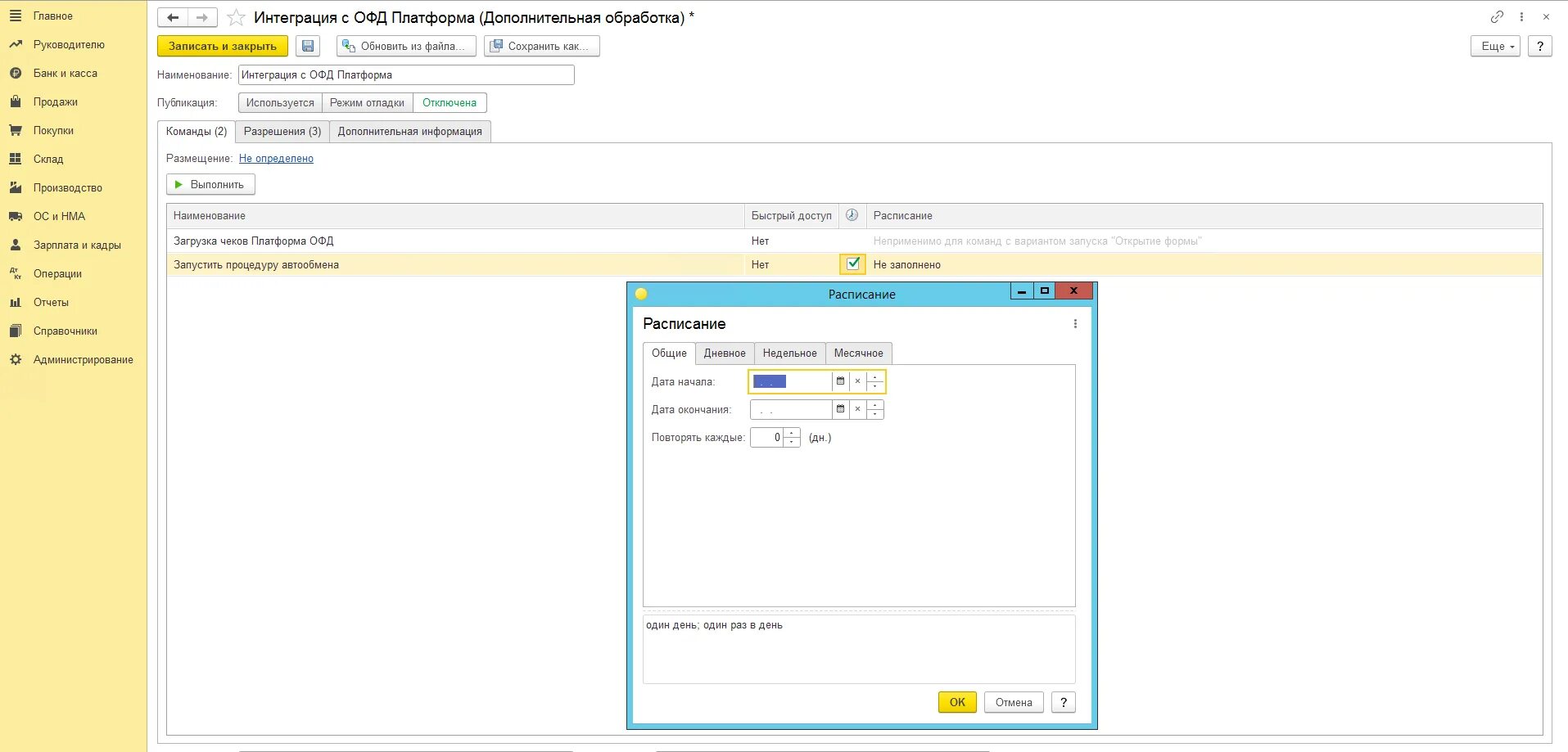Image resolution: width=1568 pixels, height=752 pixels.
Task: Select row Запустить процедуру автообмена
Action: point(855,264)
